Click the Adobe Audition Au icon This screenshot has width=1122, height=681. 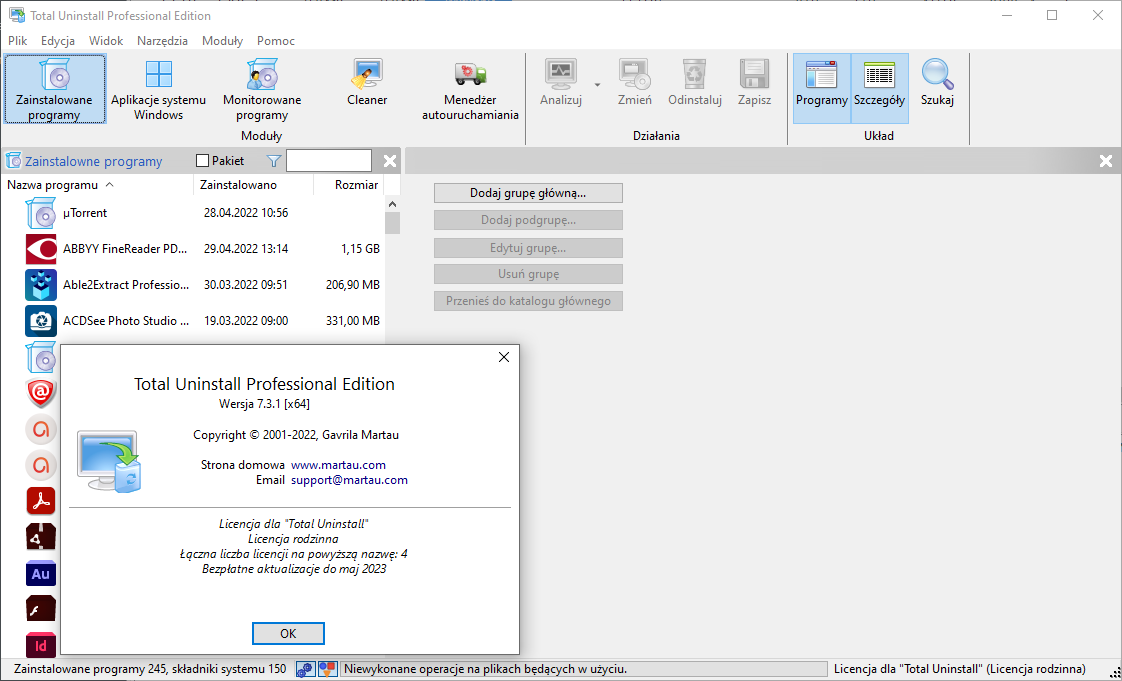click(41, 574)
